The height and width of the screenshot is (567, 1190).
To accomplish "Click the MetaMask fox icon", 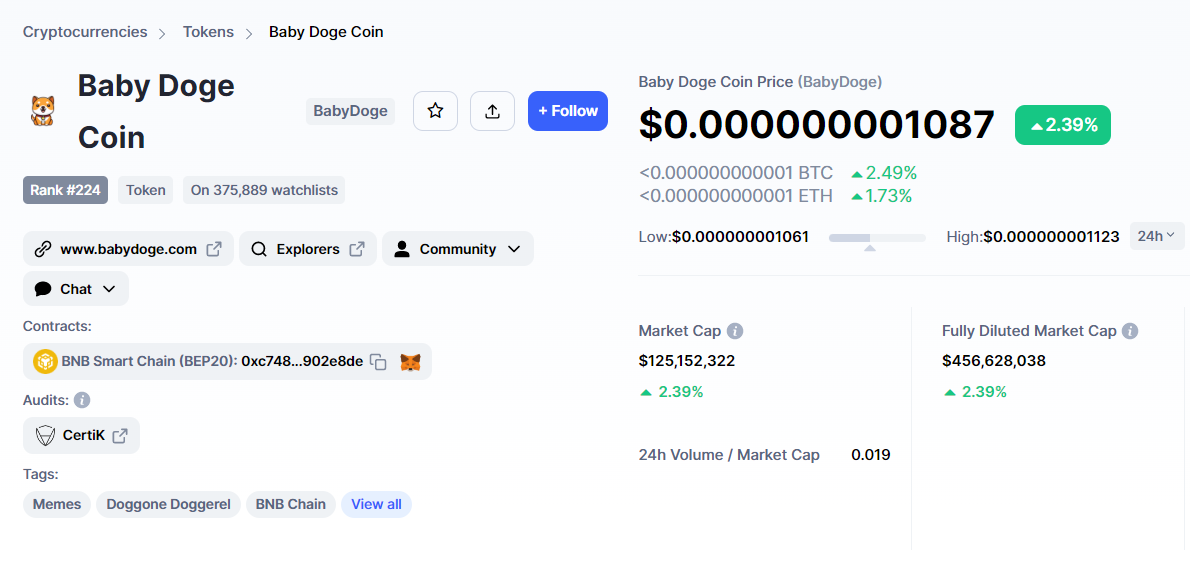I will pyautogui.click(x=411, y=361).
